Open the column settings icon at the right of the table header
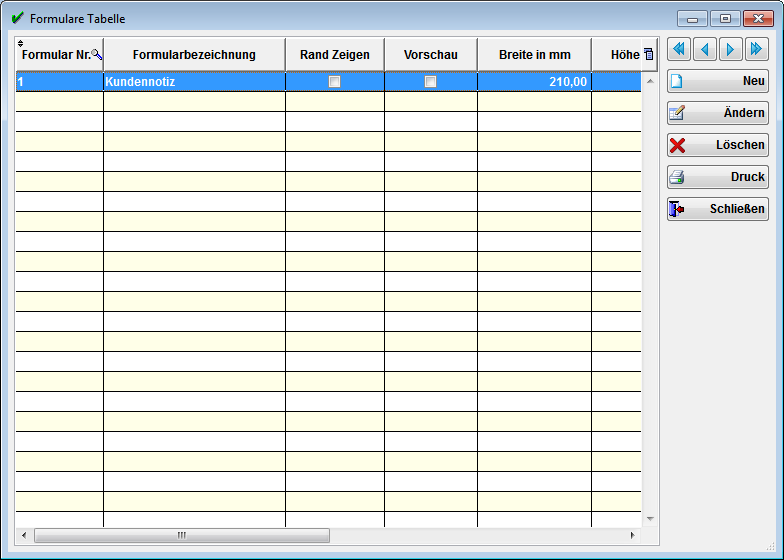The height and width of the screenshot is (560, 784). coord(648,54)
